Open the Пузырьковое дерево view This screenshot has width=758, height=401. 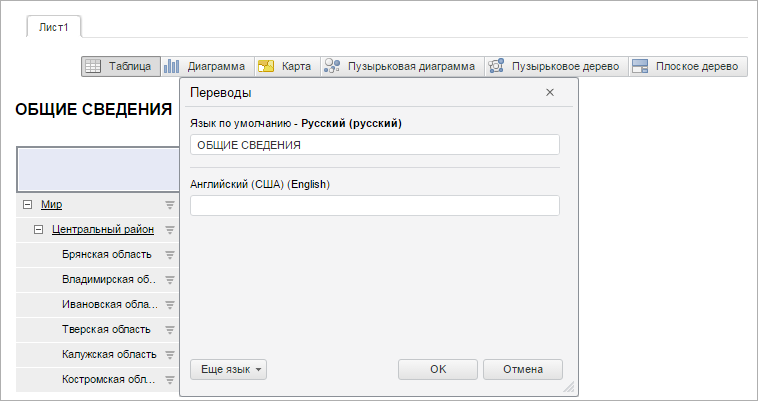click(553, 66)
